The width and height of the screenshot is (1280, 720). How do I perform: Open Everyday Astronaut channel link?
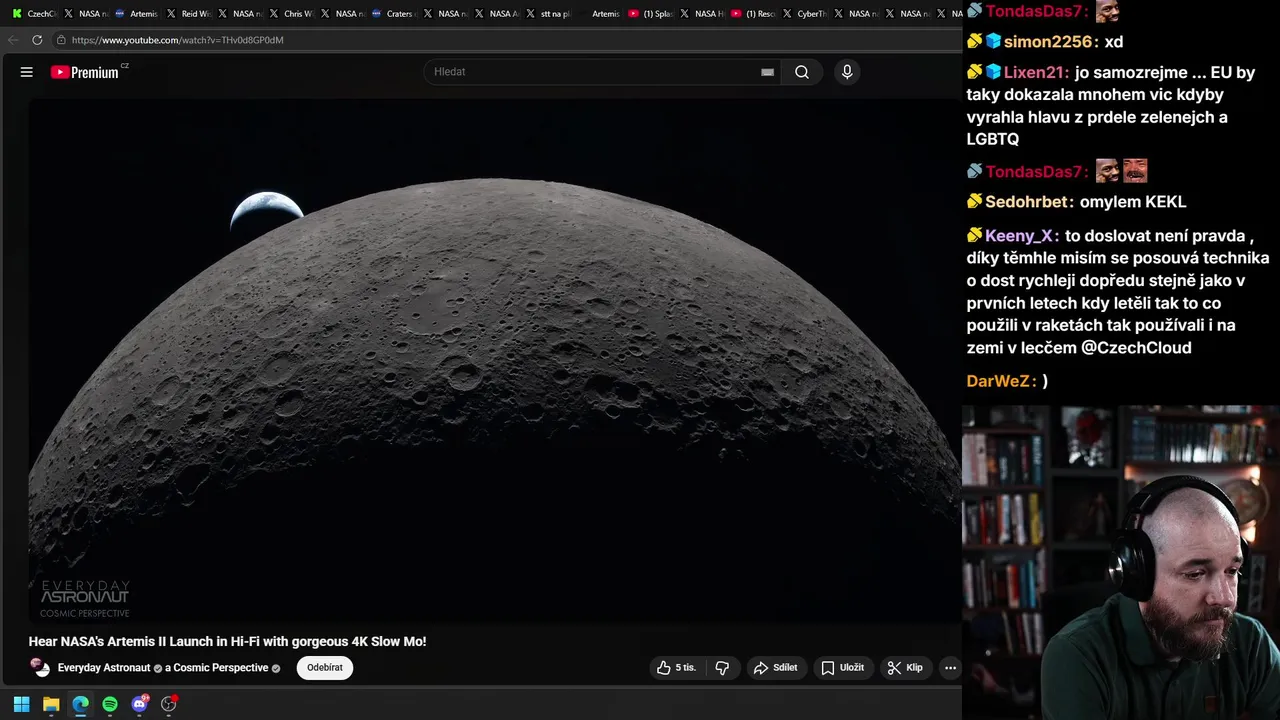click(104, 668)
